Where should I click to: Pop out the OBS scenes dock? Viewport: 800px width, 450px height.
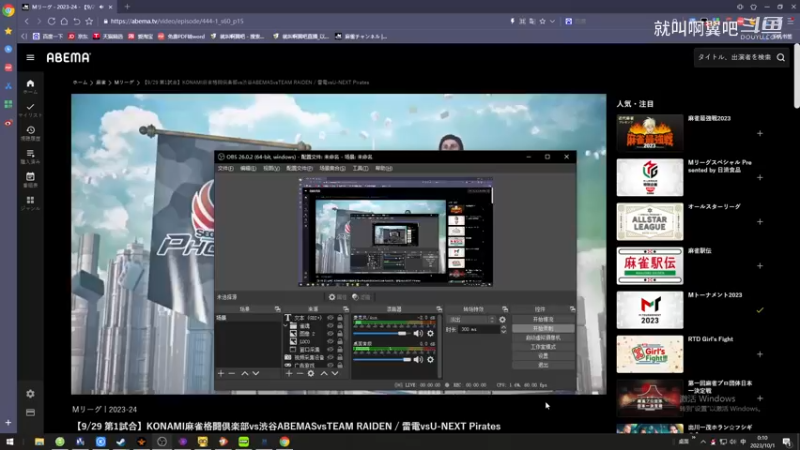tap(278, 309)
